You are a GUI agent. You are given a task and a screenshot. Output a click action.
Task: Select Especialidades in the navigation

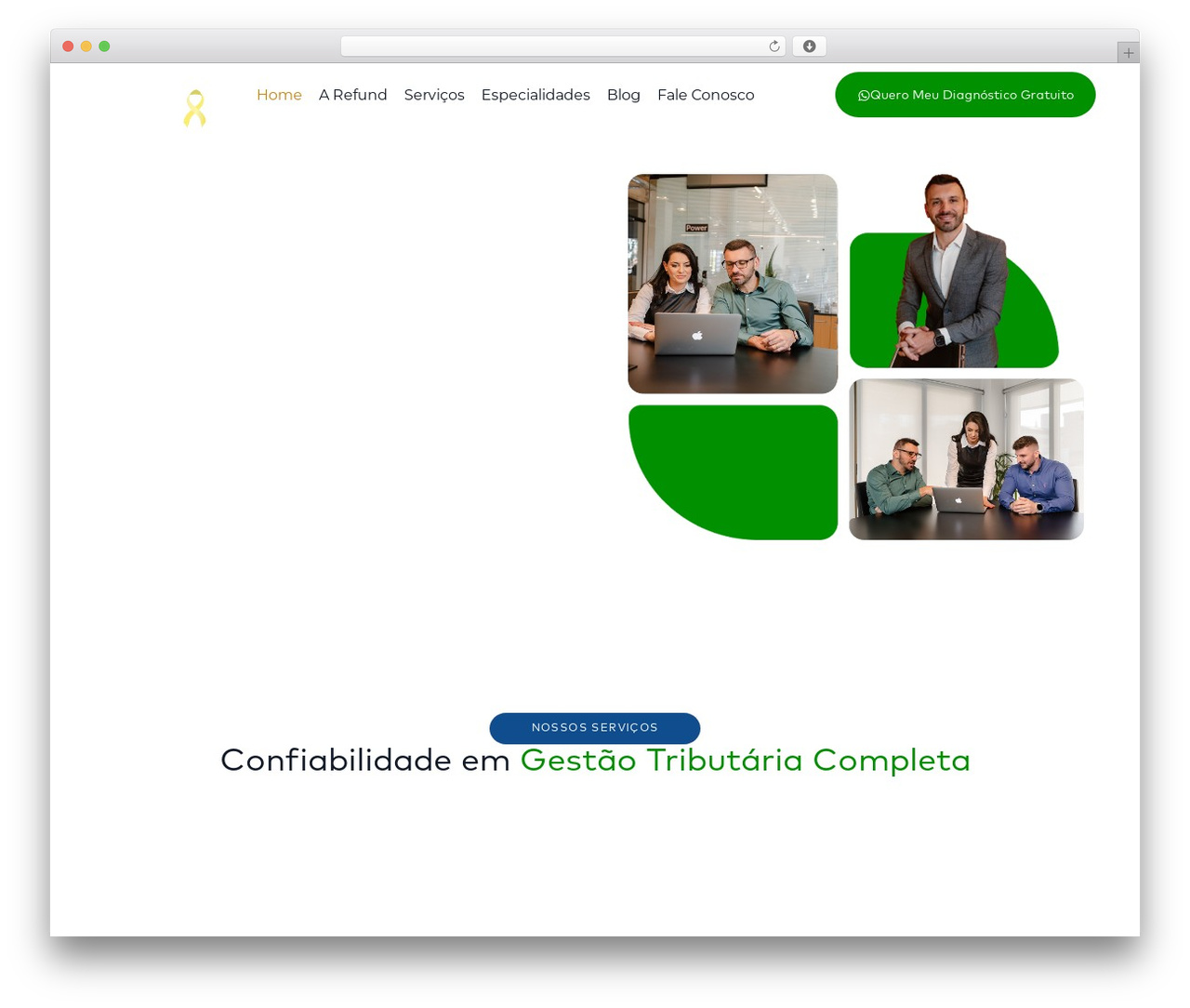pyautogui.click(x=535, y=95)
